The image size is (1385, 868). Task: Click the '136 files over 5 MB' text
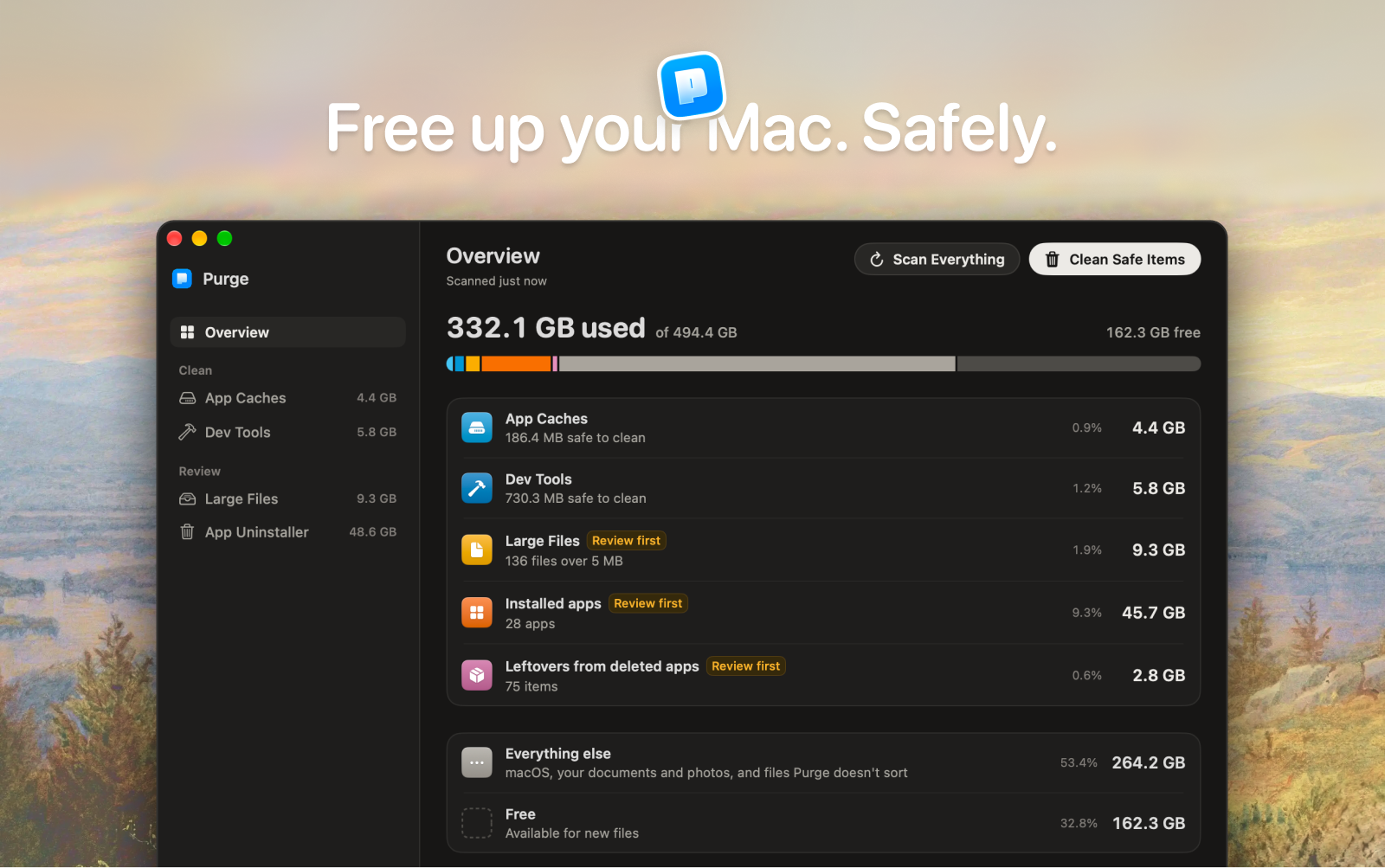click(564, 561)
